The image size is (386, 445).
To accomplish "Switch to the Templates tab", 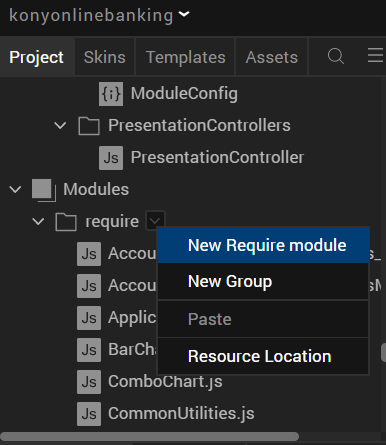I will [x=185, y=57].
